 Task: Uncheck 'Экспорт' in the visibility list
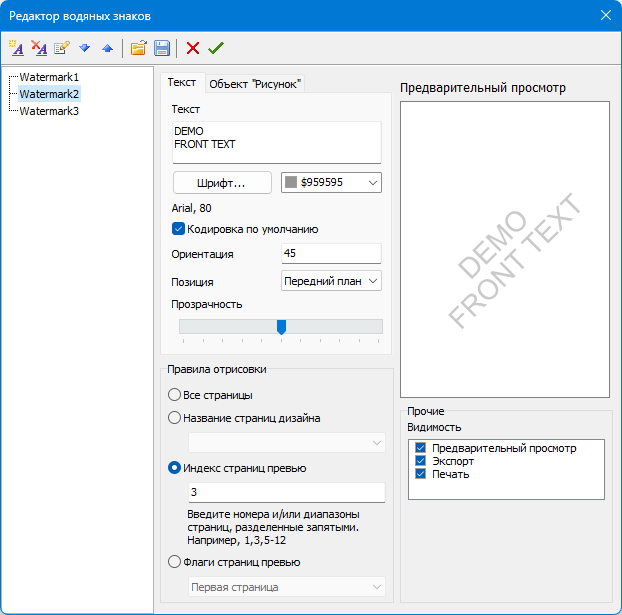(x=421, y=461)
